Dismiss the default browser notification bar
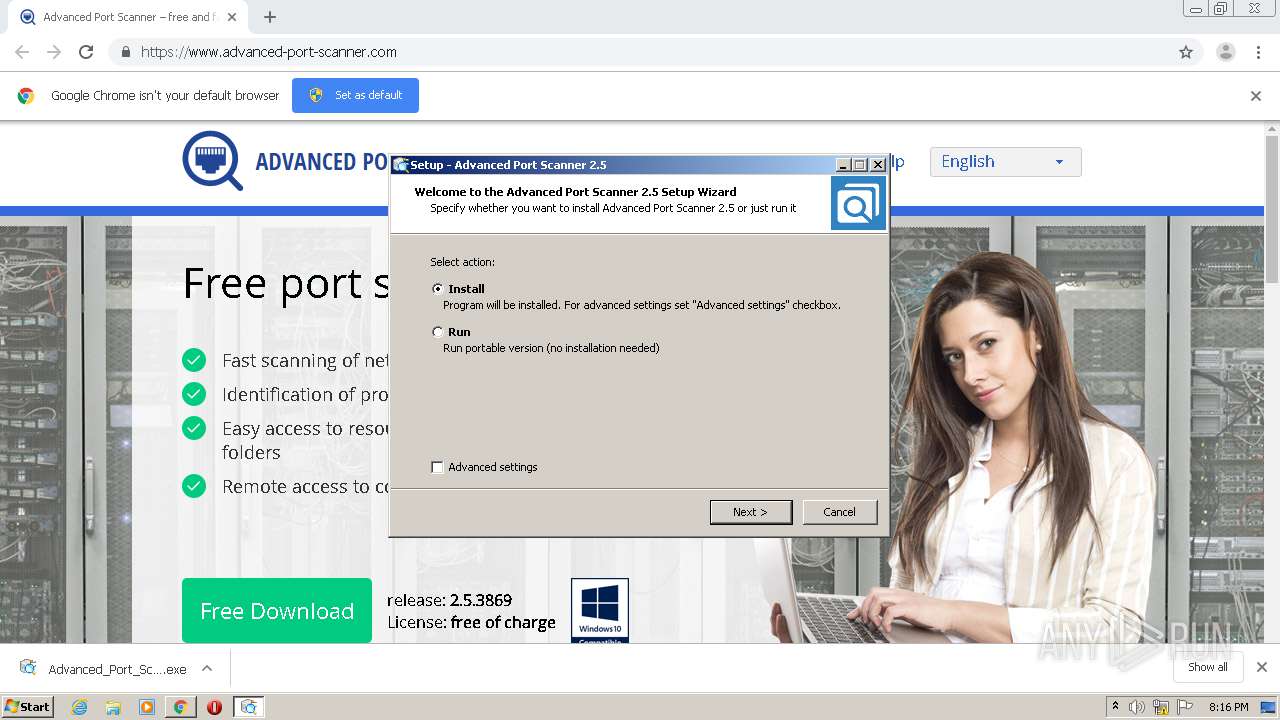 pyautogui.click(x=1256, y=96)
